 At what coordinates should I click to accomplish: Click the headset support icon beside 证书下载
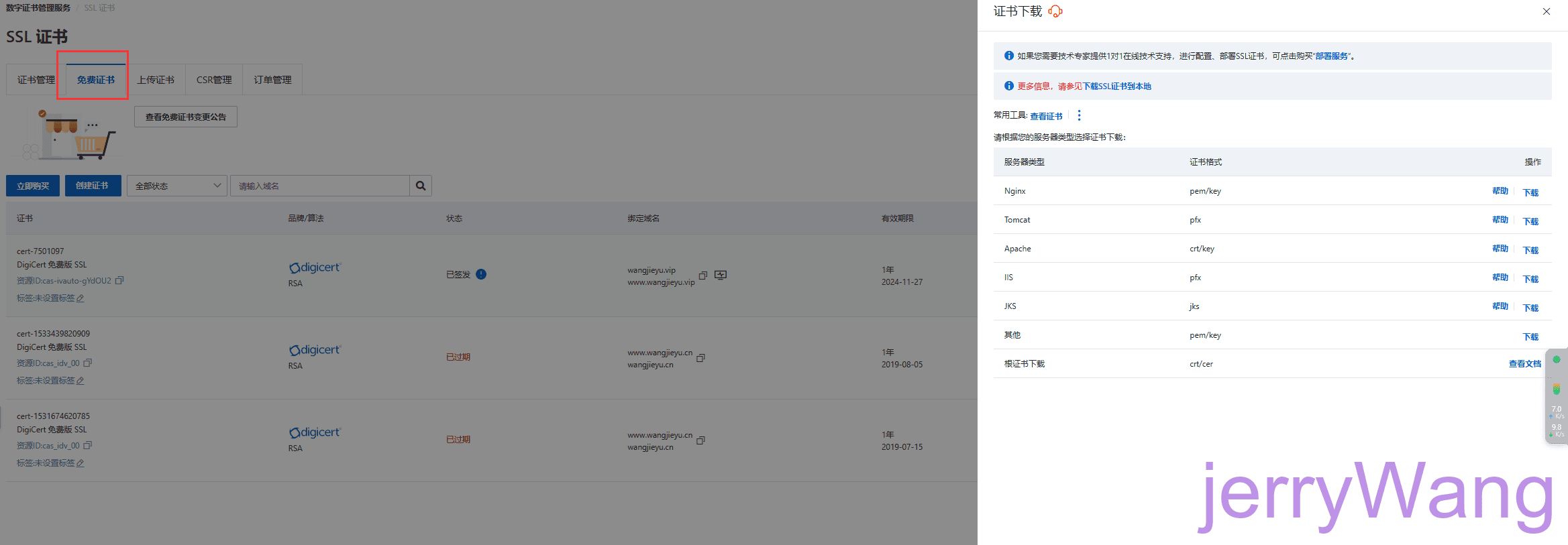point(1055,11)
